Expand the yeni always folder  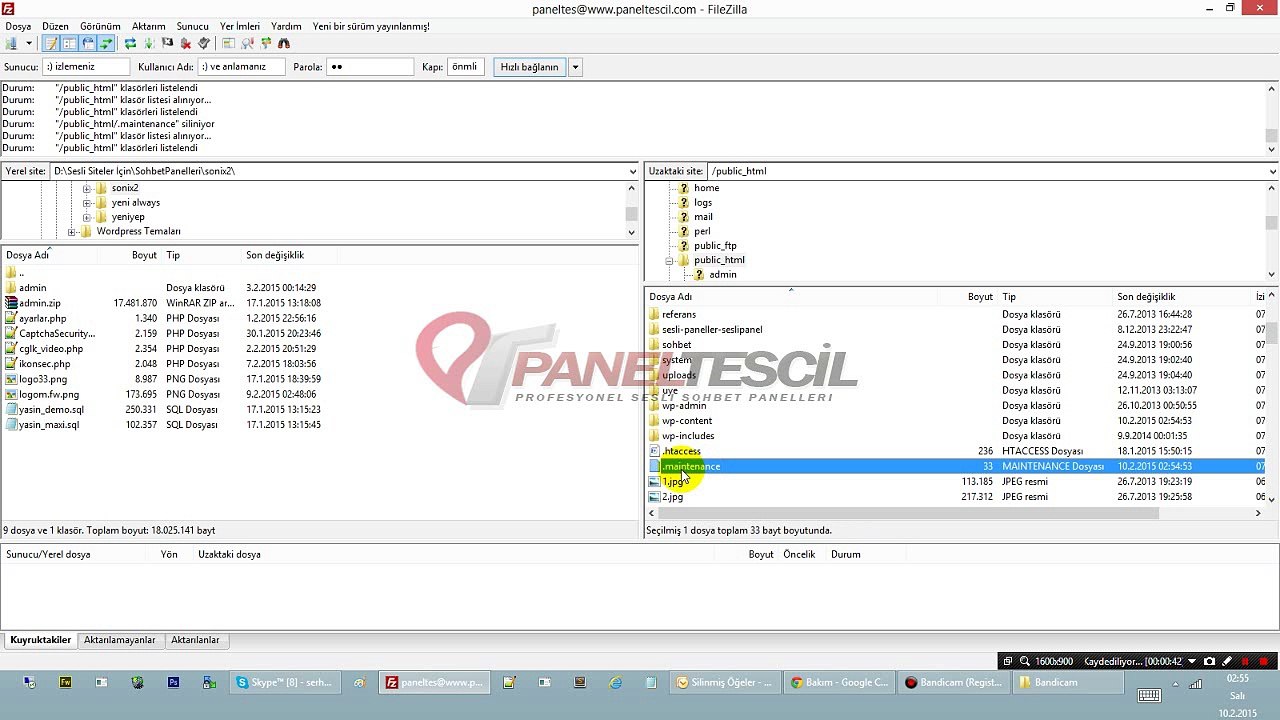tap(86, 203)
